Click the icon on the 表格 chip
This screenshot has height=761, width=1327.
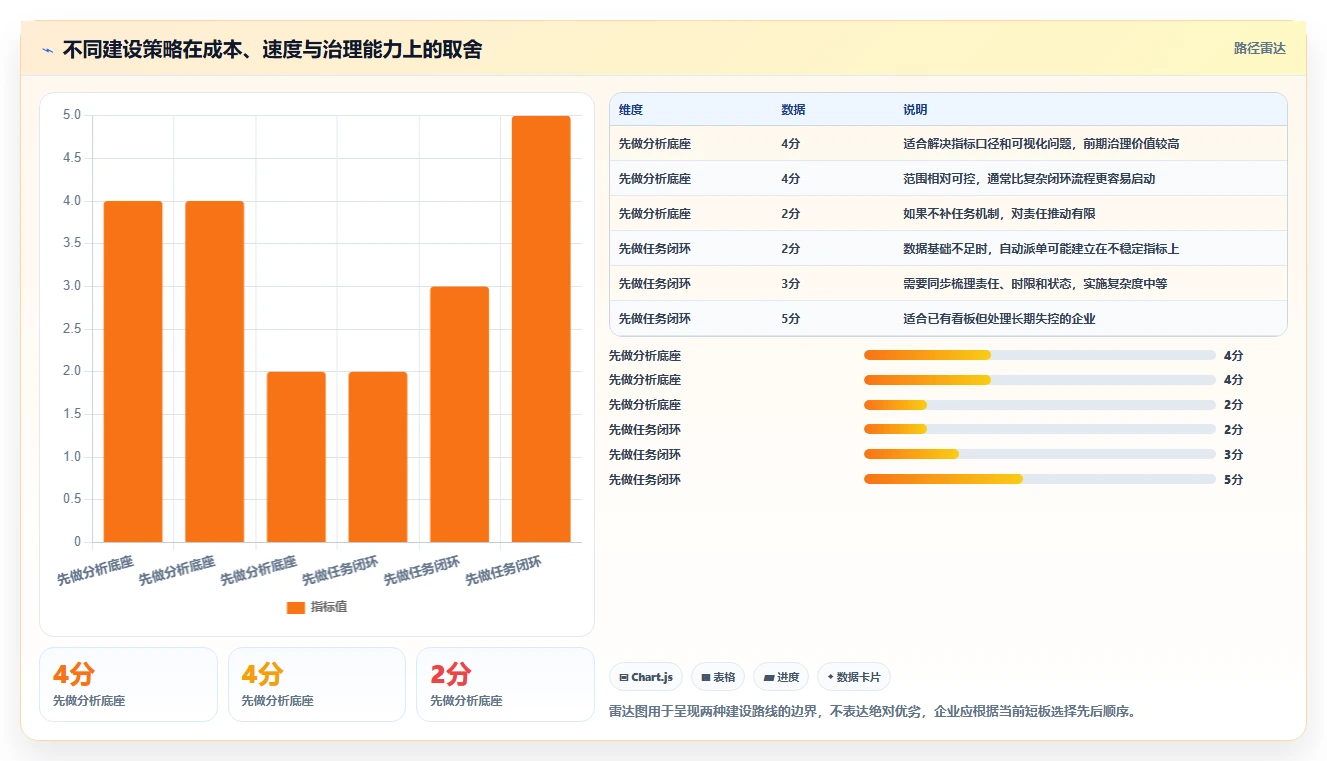pos(706,677)
